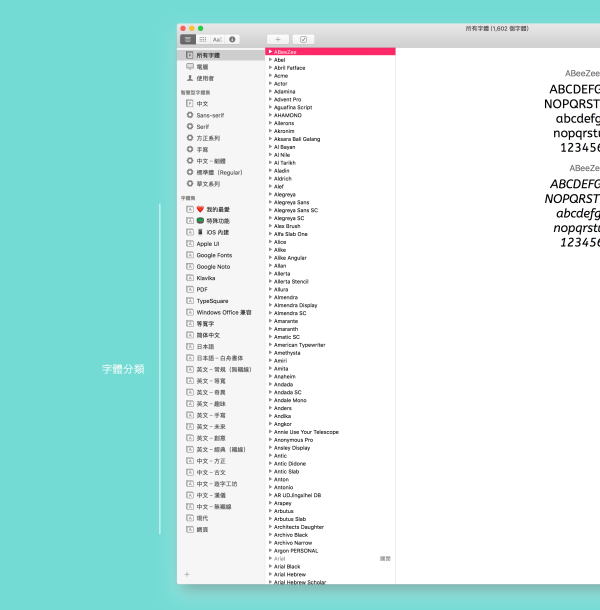Open the 中文－方正 collection

tap(221, 461)
